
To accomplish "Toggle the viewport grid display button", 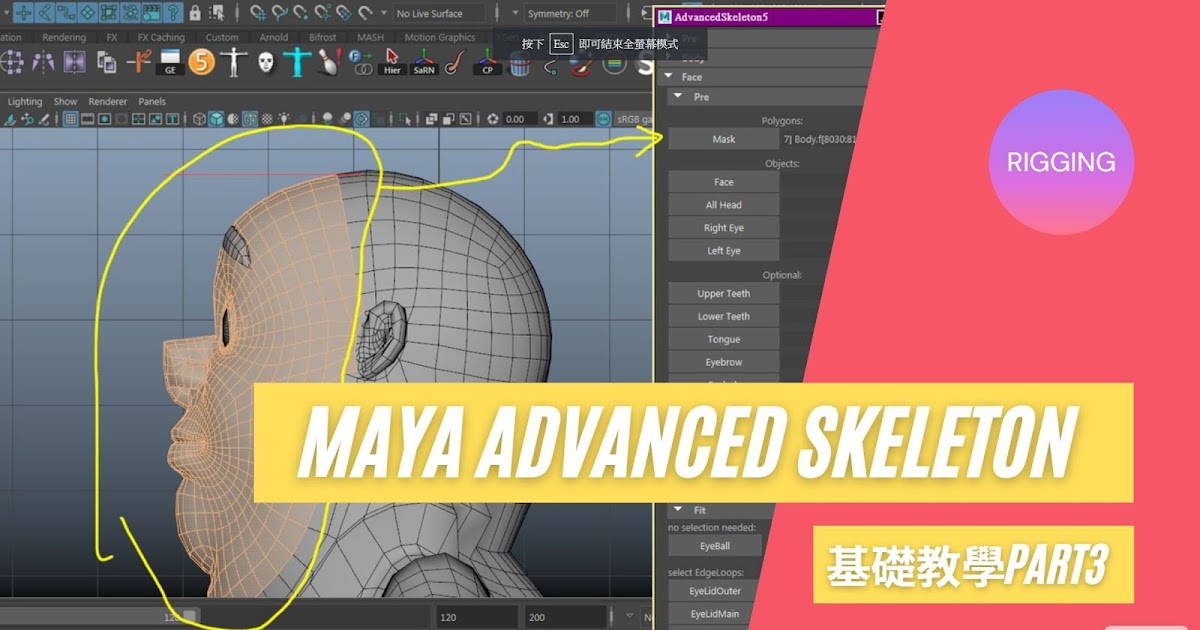I will (70, 118).
